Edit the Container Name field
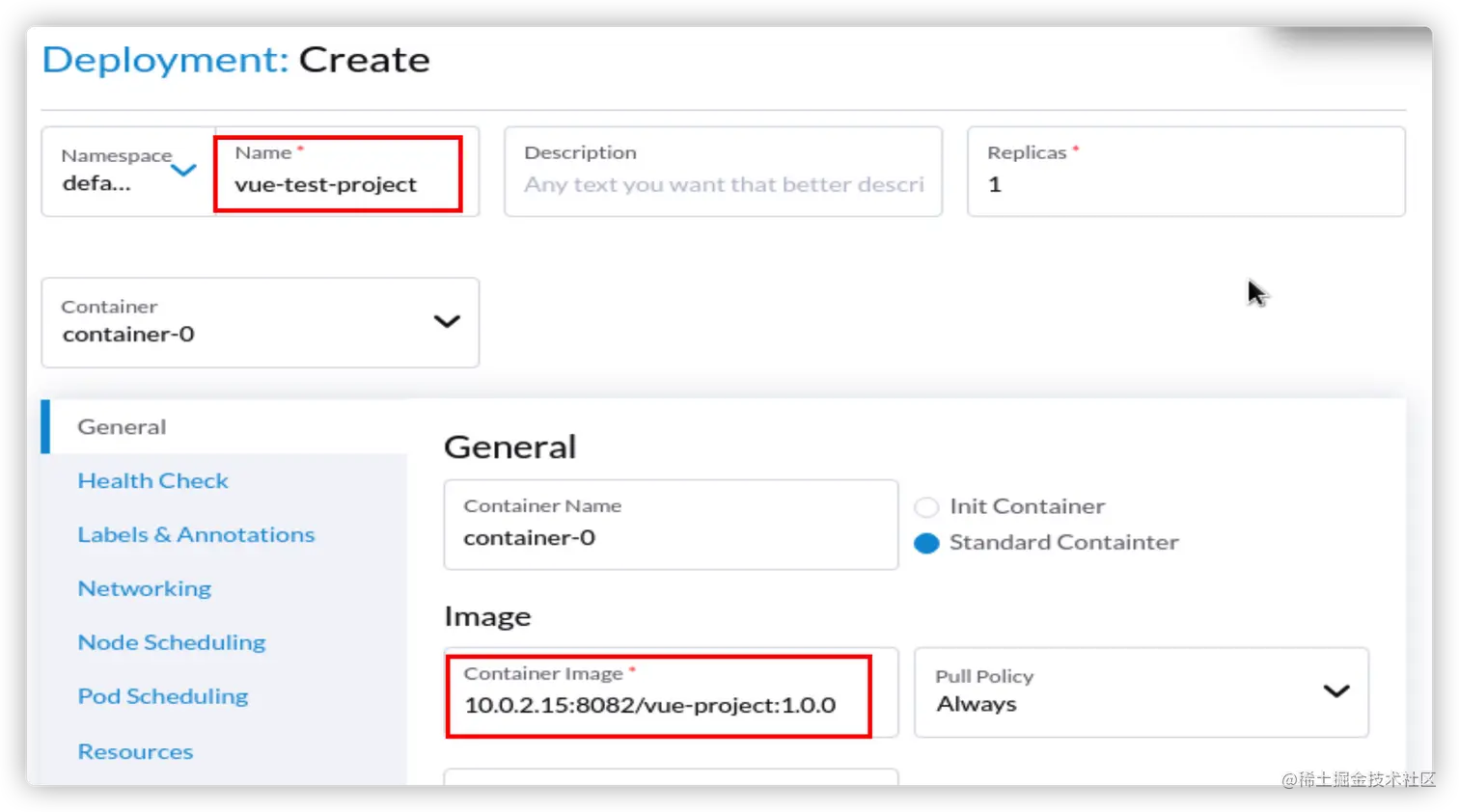This screenshot has height=812, width=1459. (x=670, y=538)
